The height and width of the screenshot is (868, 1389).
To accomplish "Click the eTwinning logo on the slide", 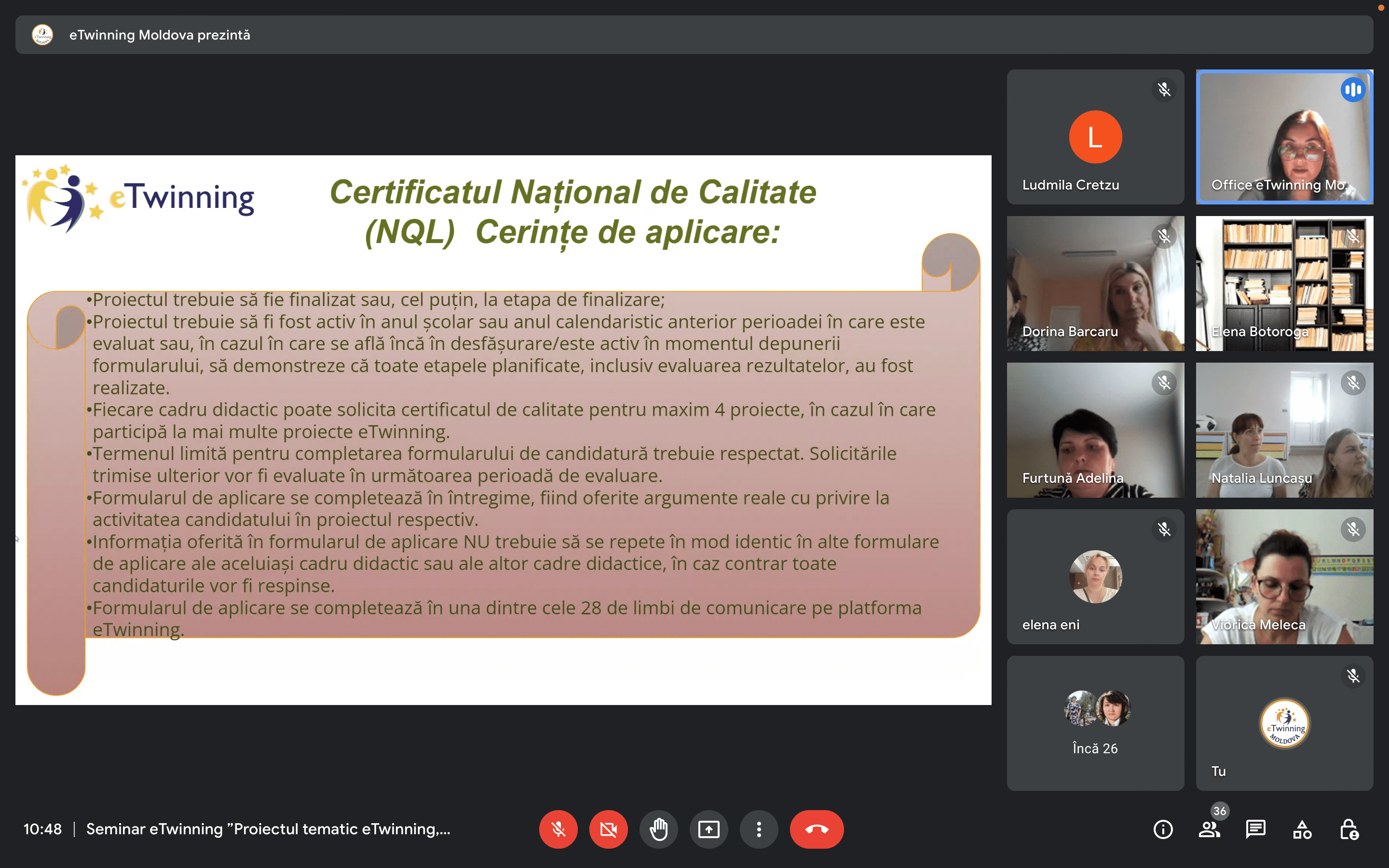I will pyautogui.click(x=138, y=198).
